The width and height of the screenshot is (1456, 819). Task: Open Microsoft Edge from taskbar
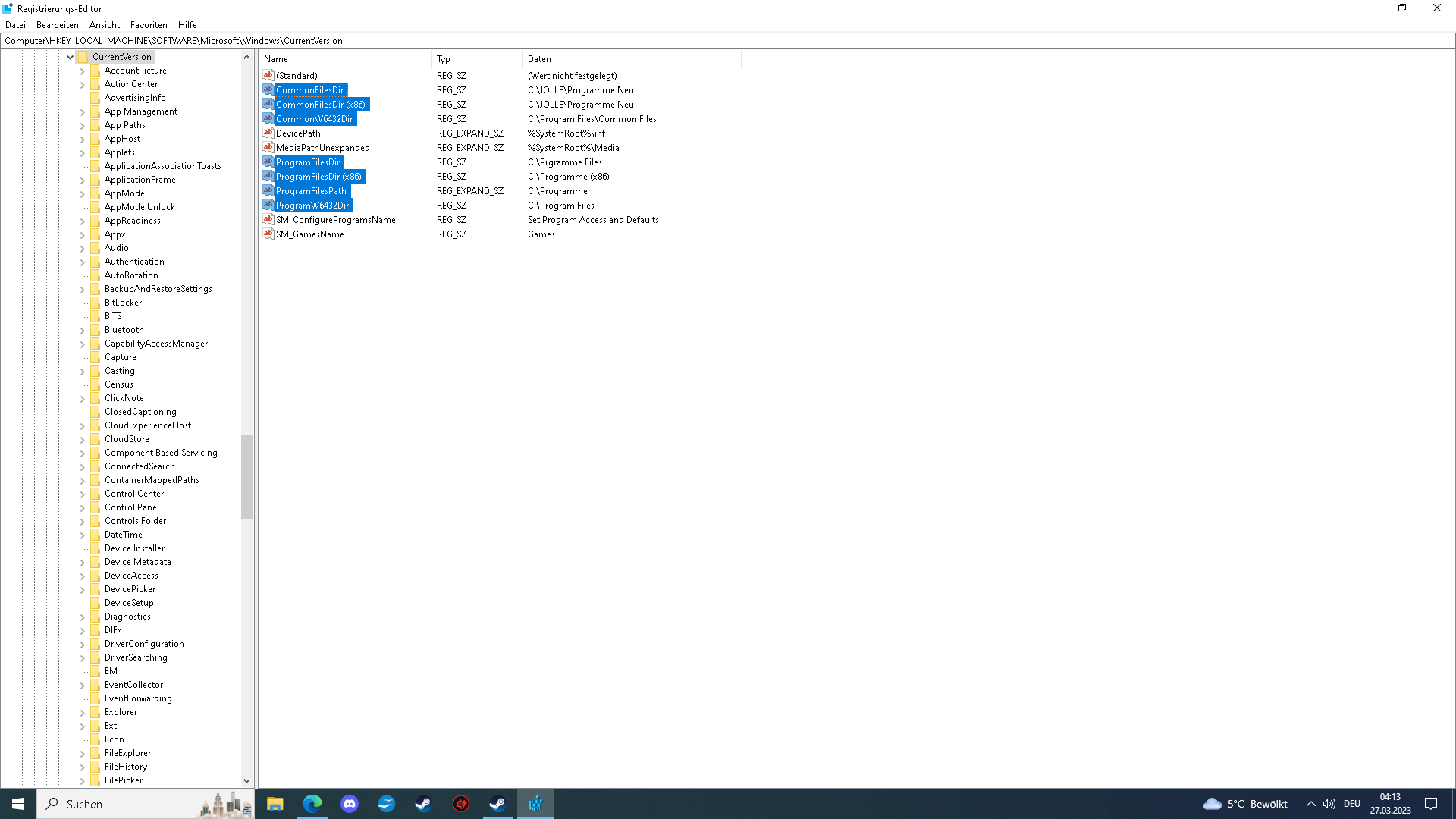(312, 804)
